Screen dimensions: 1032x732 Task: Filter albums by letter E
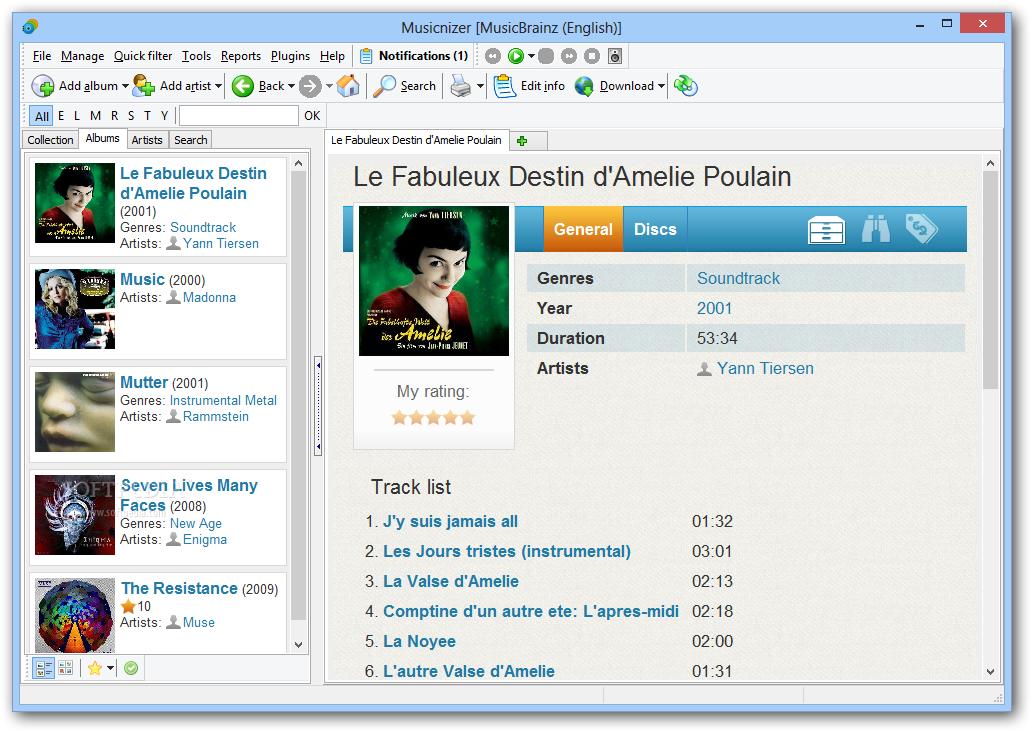(x=61, y=116)
